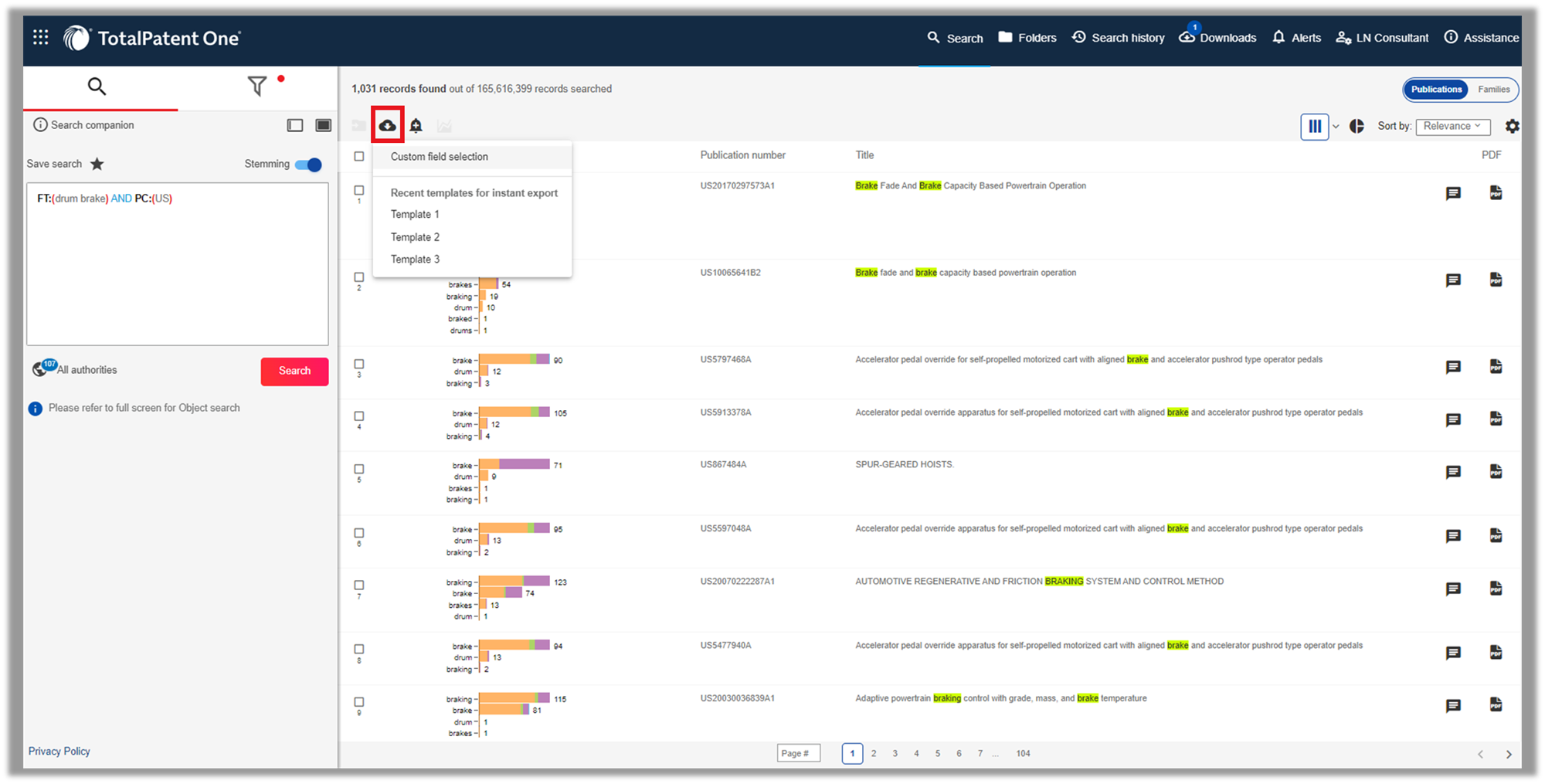The height and width of the screenshot is (784, 1545).
Task: Open comment icon for US5597048A
Action: [x=1453, y=536]
